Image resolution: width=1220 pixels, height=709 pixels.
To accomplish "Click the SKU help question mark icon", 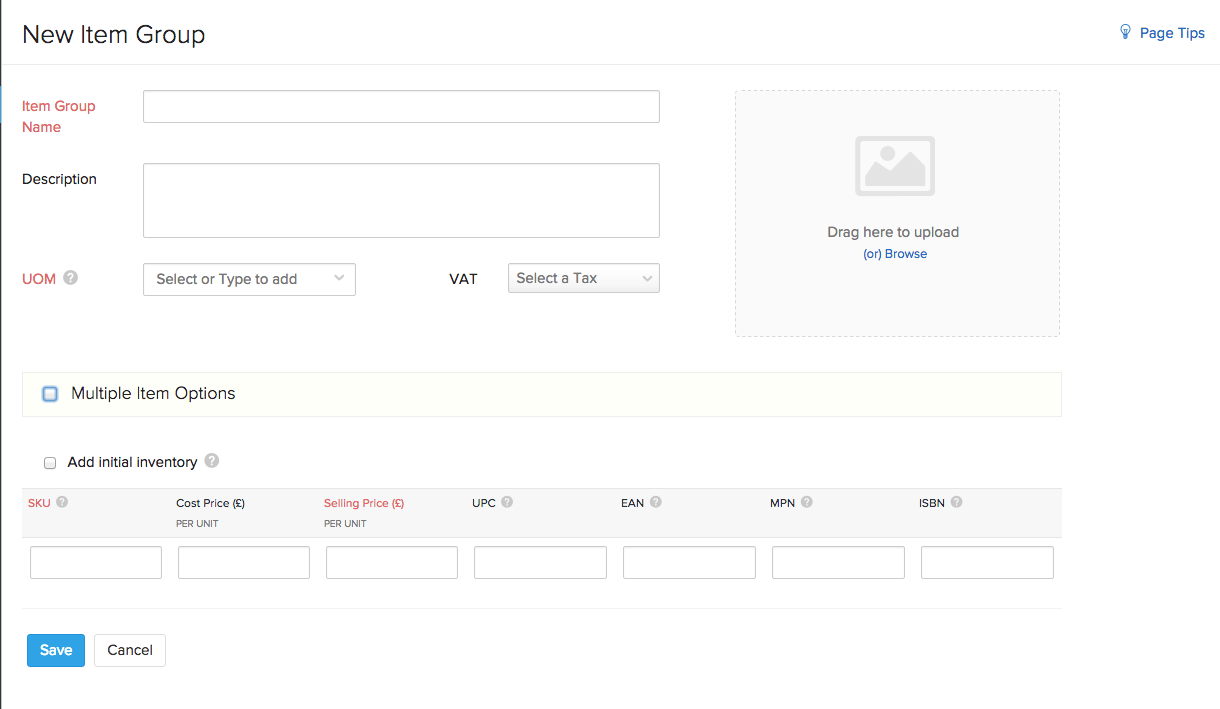I will tap(62, 502).
